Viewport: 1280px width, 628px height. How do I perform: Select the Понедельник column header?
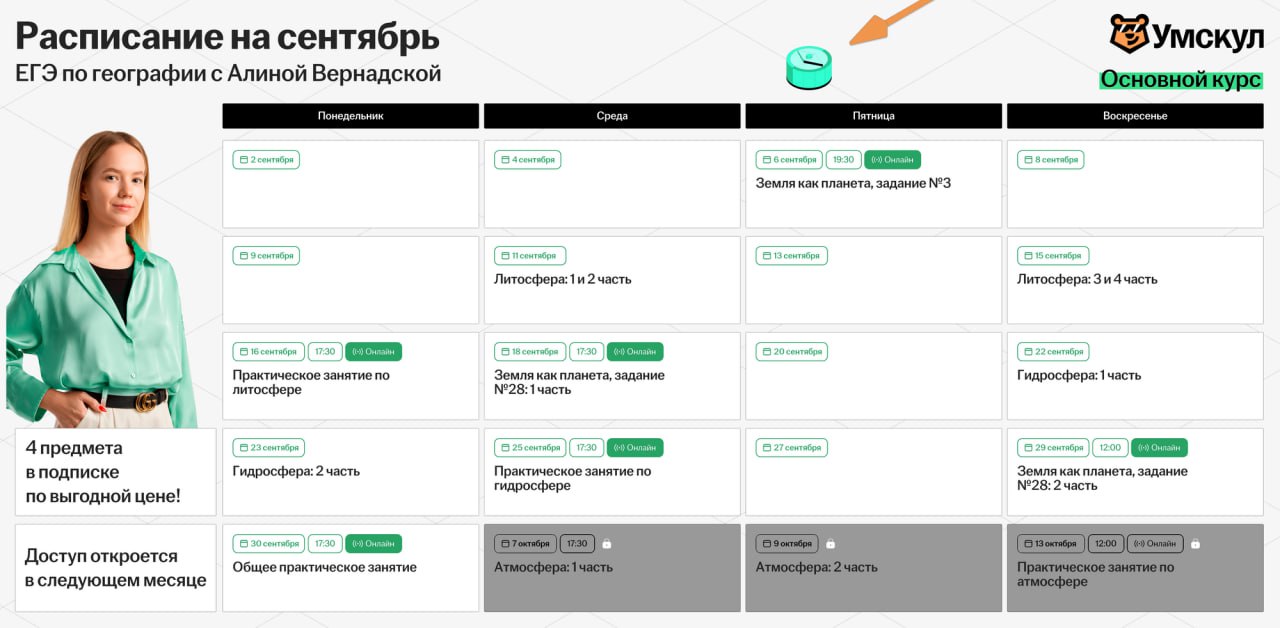[350, 116]
